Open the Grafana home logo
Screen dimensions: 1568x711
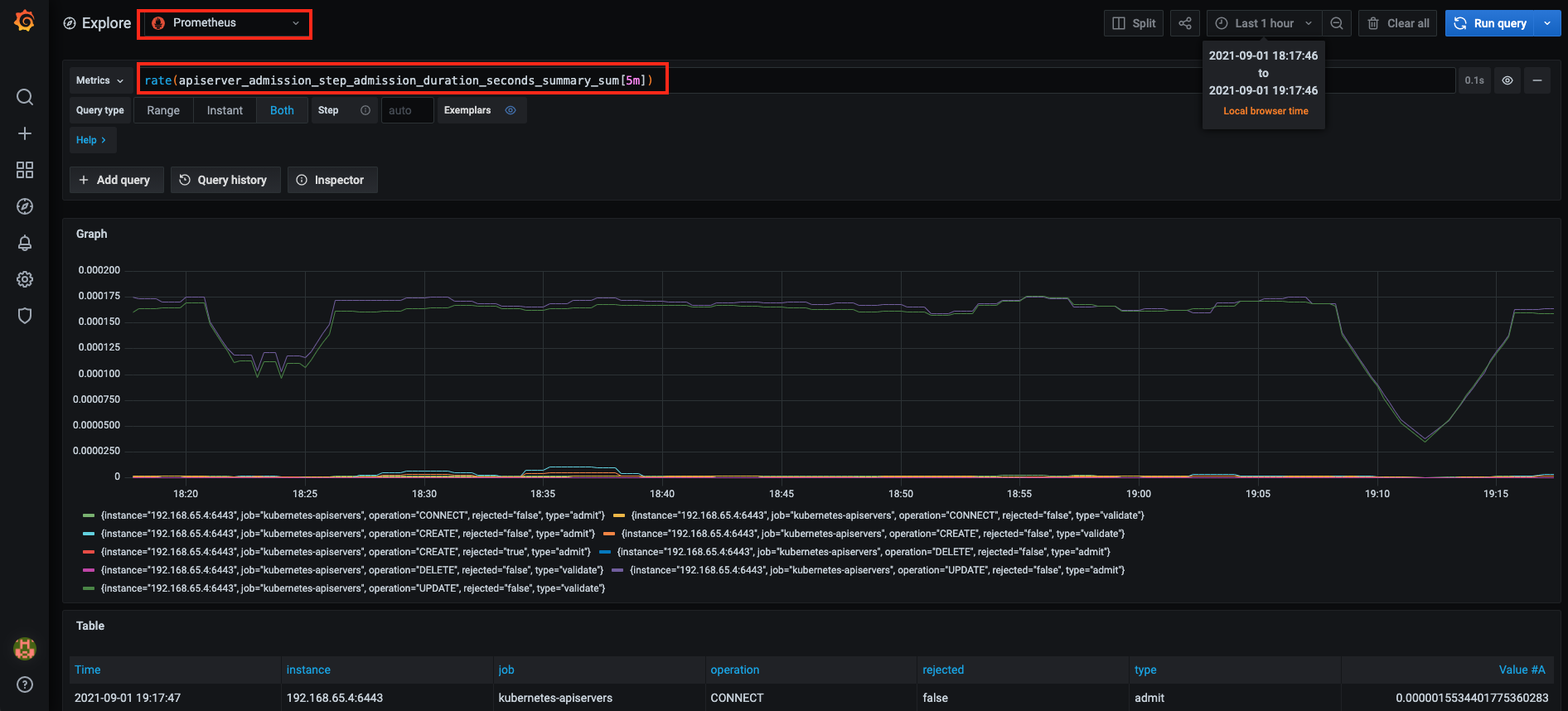pos(24,21)
